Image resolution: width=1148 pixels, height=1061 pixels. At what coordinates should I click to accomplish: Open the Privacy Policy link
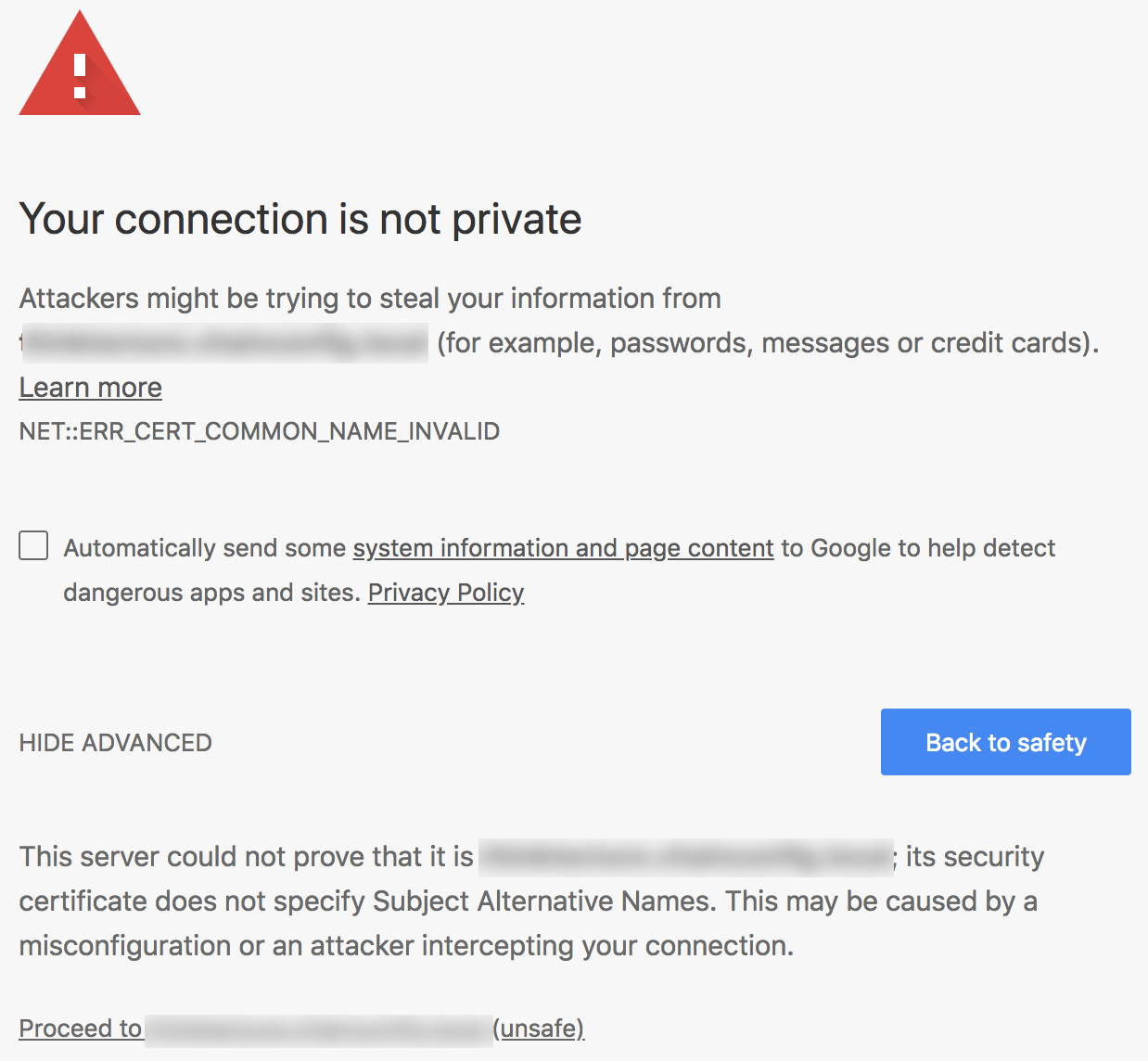[x=445, y=593]
